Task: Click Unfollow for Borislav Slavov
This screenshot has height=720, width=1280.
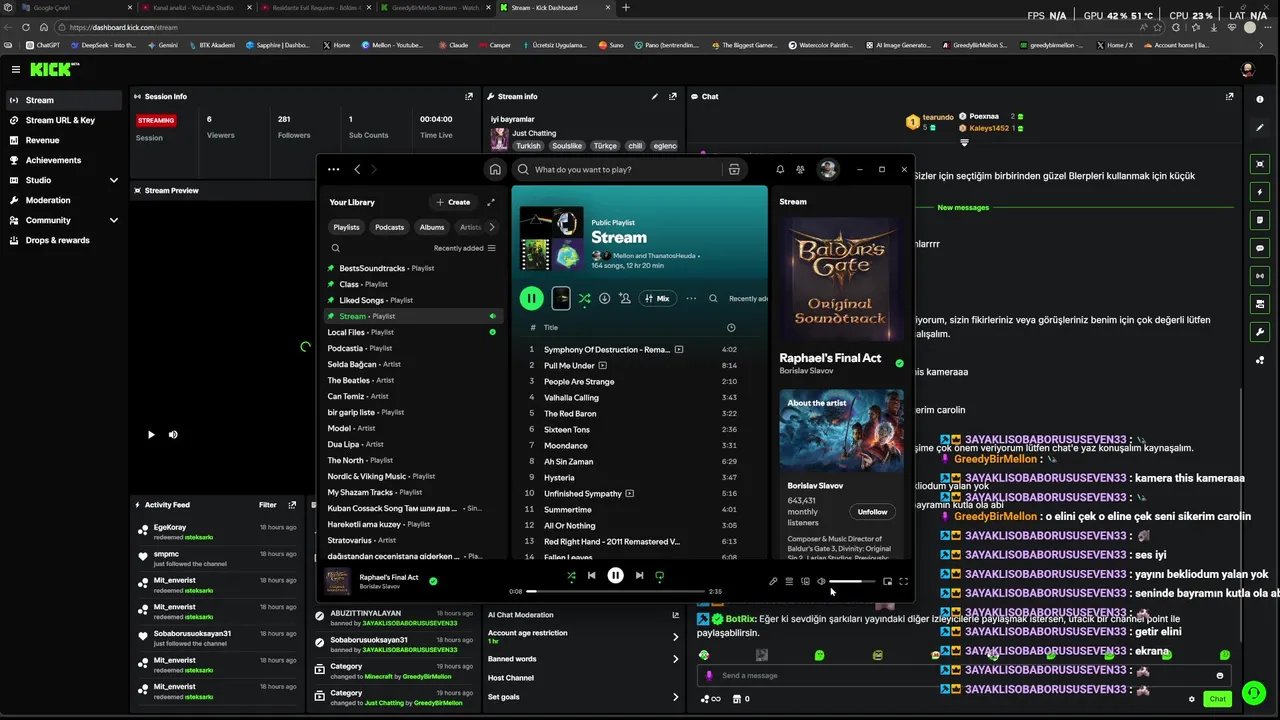Action: coord(872,511)
